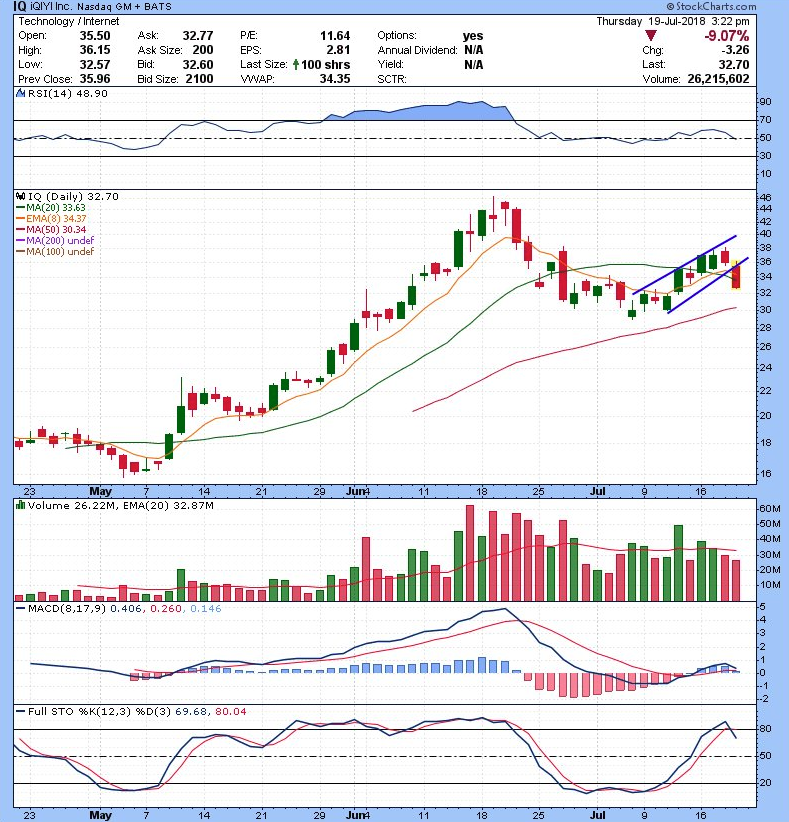Image resolution: width=789 pixels, height=822 pixels.
Task: Click the yellow-highlighted last candlestick
Action: point(736,274)
